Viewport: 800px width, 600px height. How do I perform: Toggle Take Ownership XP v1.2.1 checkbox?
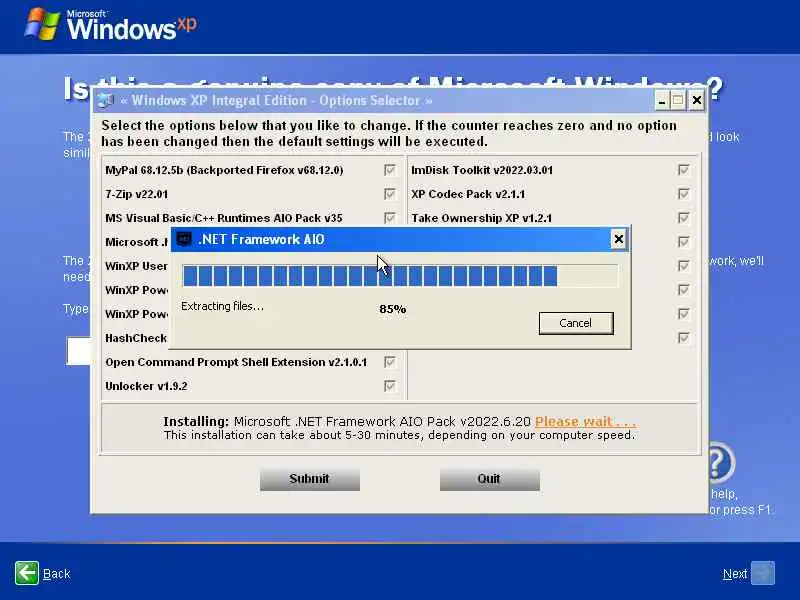[684, 218]
